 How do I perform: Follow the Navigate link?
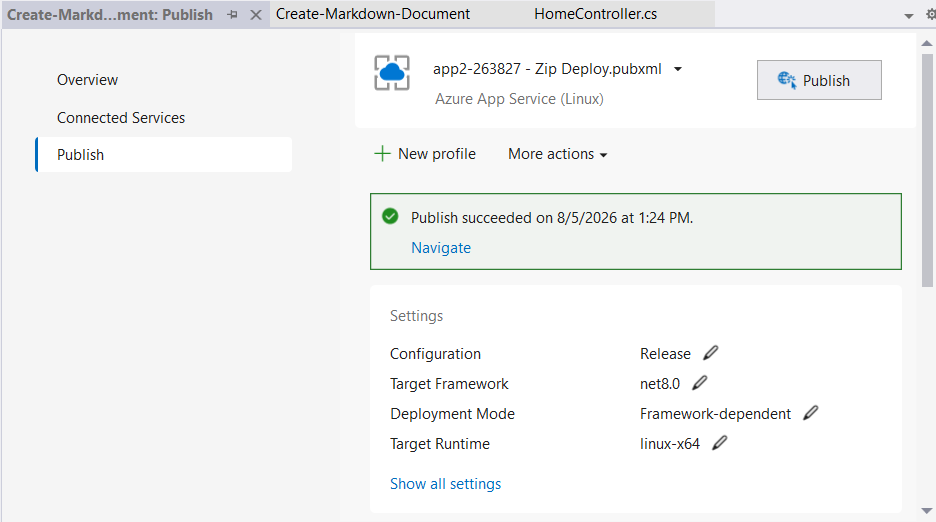pyautogui.click(x=441, y=248)
